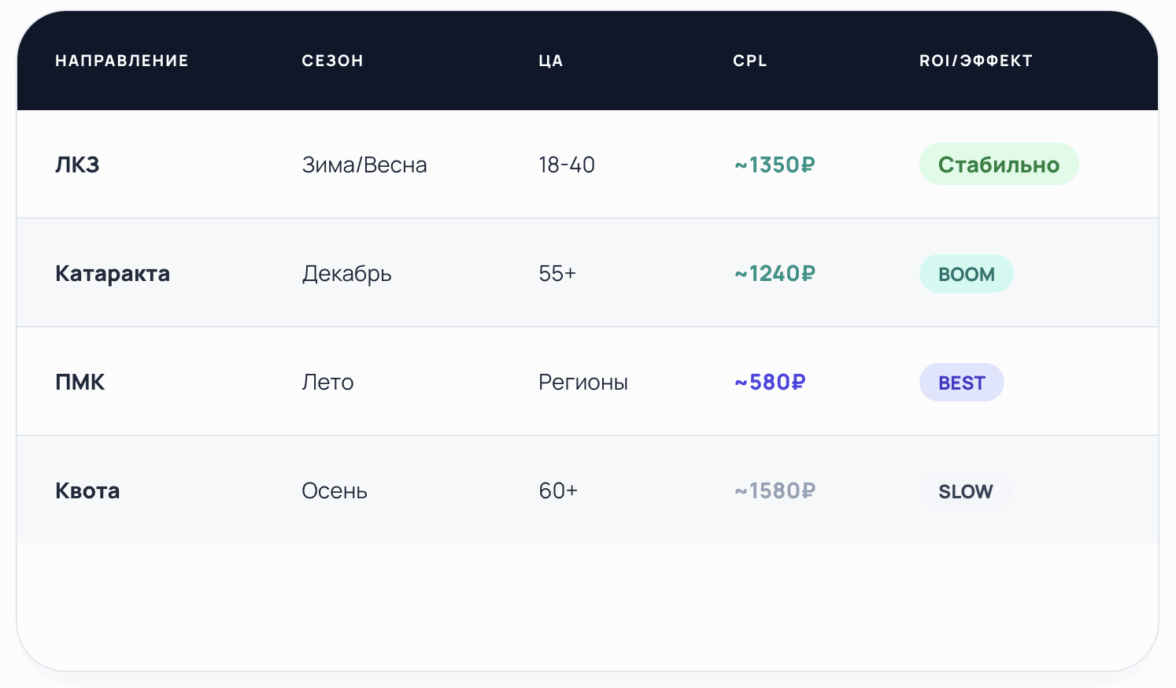Click the SLOW badge in Квота row
The width and height of the screenshot is (1176, 688).
coord(965,492)
